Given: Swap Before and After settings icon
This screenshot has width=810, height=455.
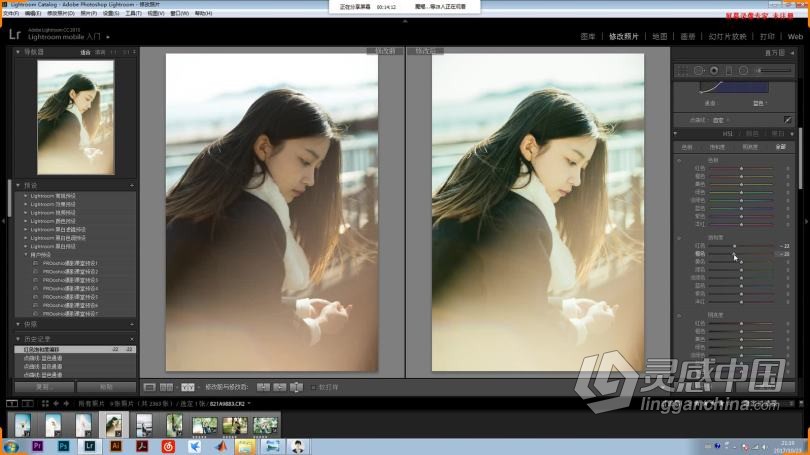Looking at the screenshot, I should point(297,387).
